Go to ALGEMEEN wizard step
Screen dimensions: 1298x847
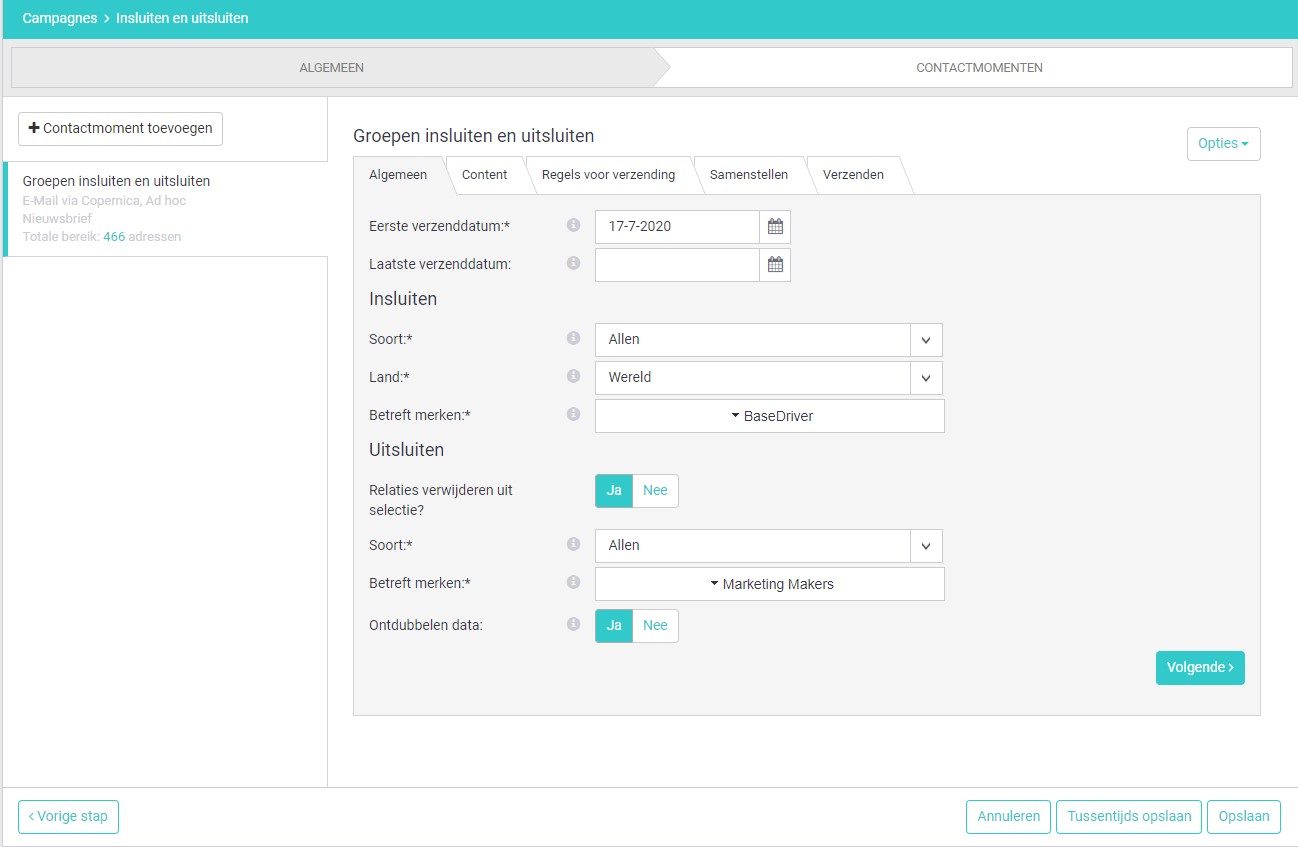tap(331, 68)
